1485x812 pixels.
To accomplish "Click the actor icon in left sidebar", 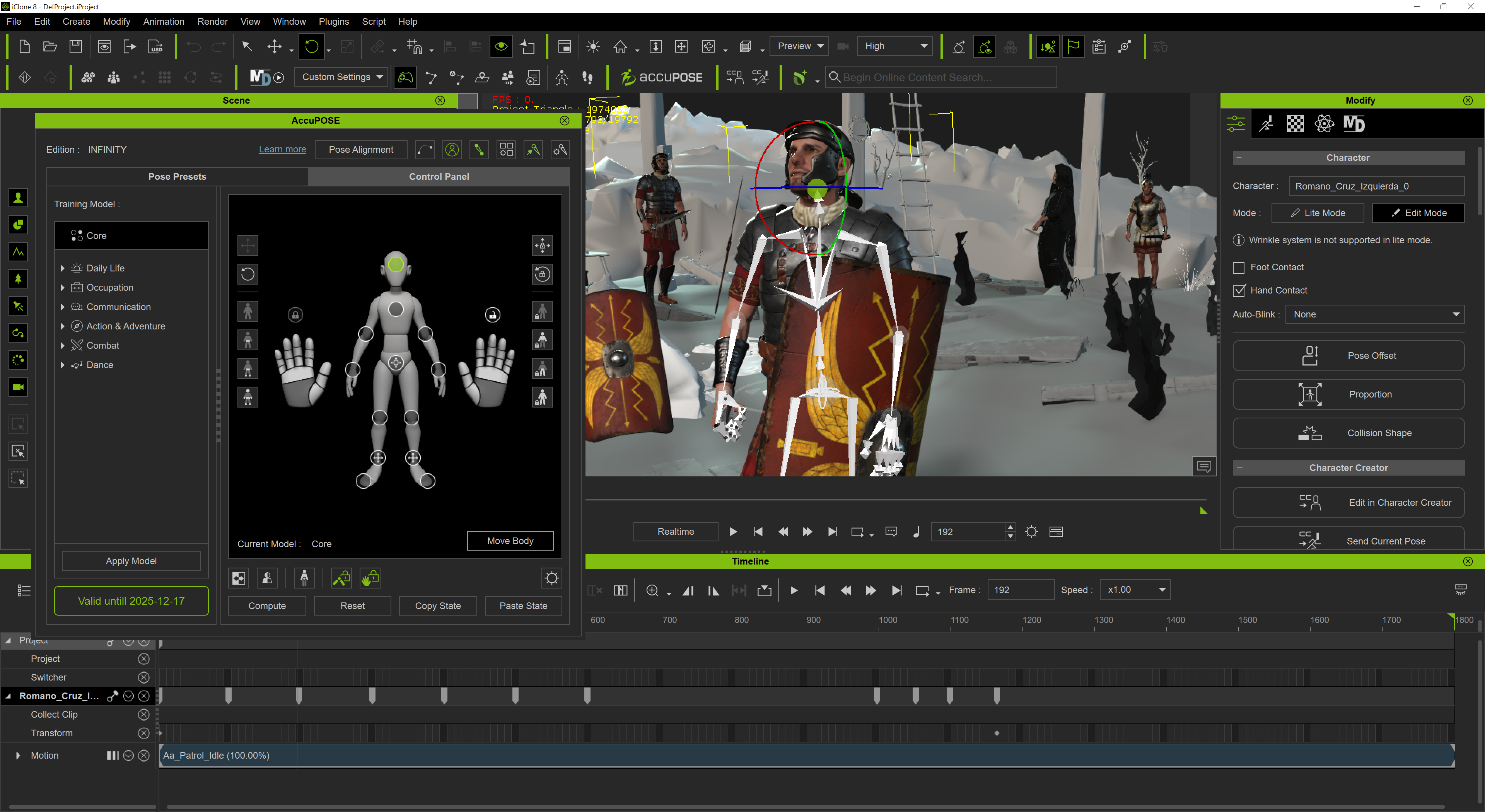I will click(19, 198).
